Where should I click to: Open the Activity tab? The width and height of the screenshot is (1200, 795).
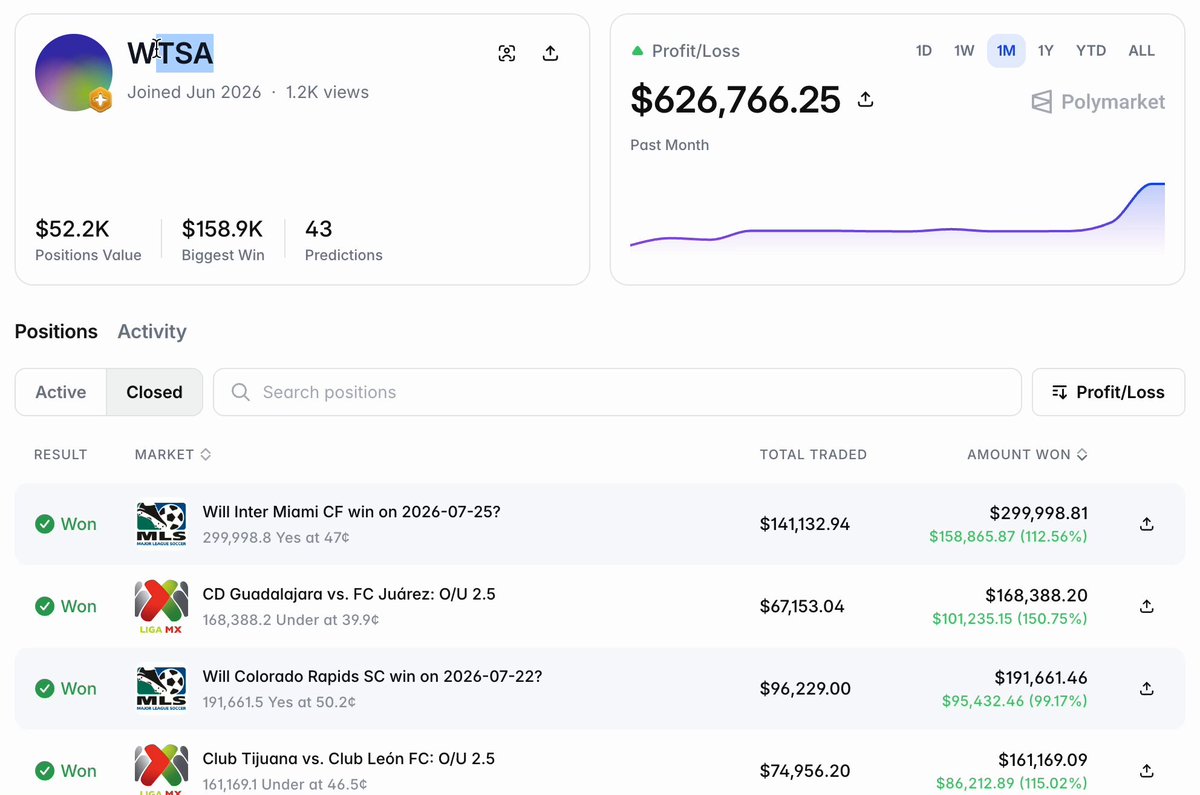152,331
